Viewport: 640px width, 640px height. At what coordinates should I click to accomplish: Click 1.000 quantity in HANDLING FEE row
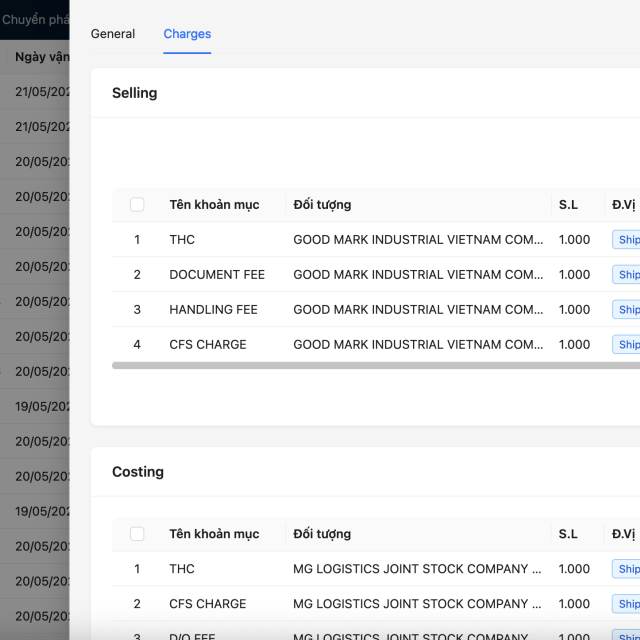574,310
